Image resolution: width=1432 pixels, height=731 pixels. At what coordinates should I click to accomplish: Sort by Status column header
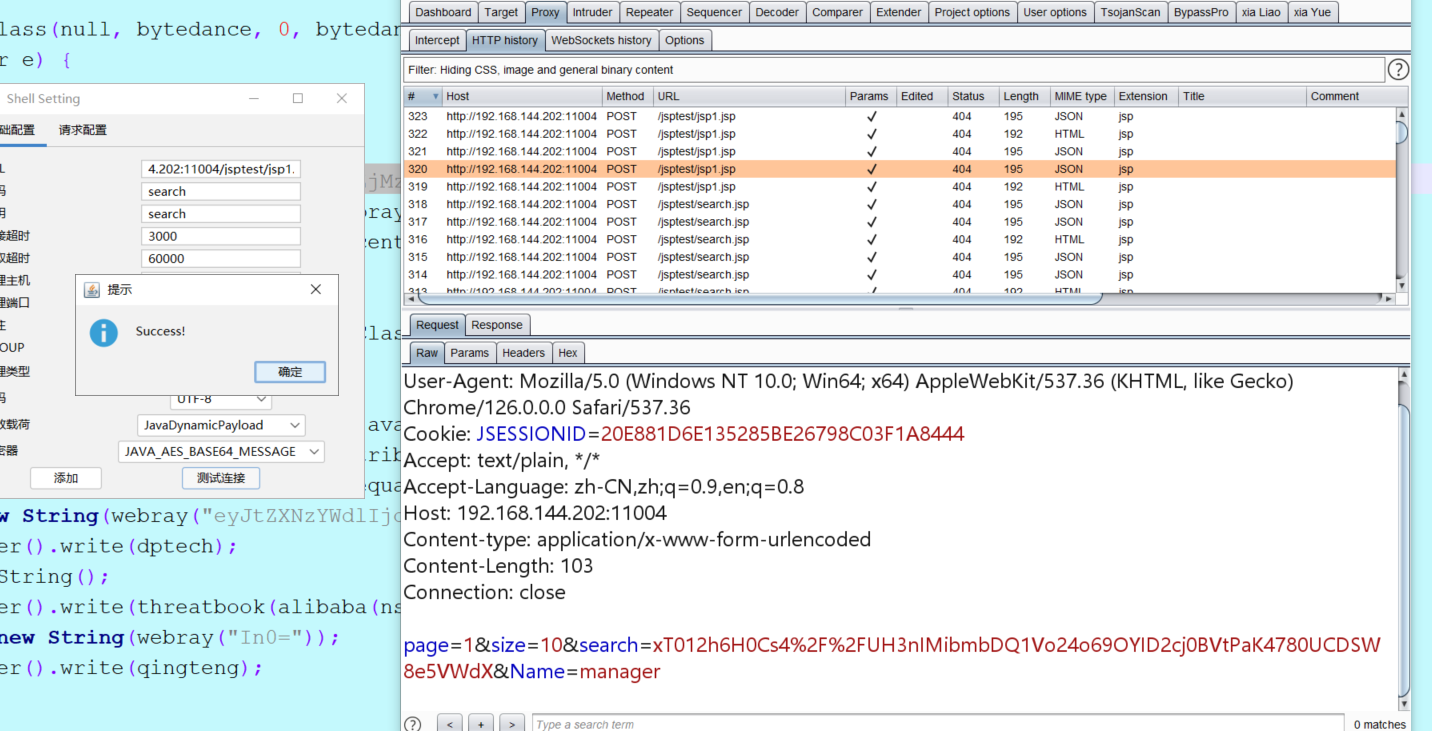[x=972, y=97]
